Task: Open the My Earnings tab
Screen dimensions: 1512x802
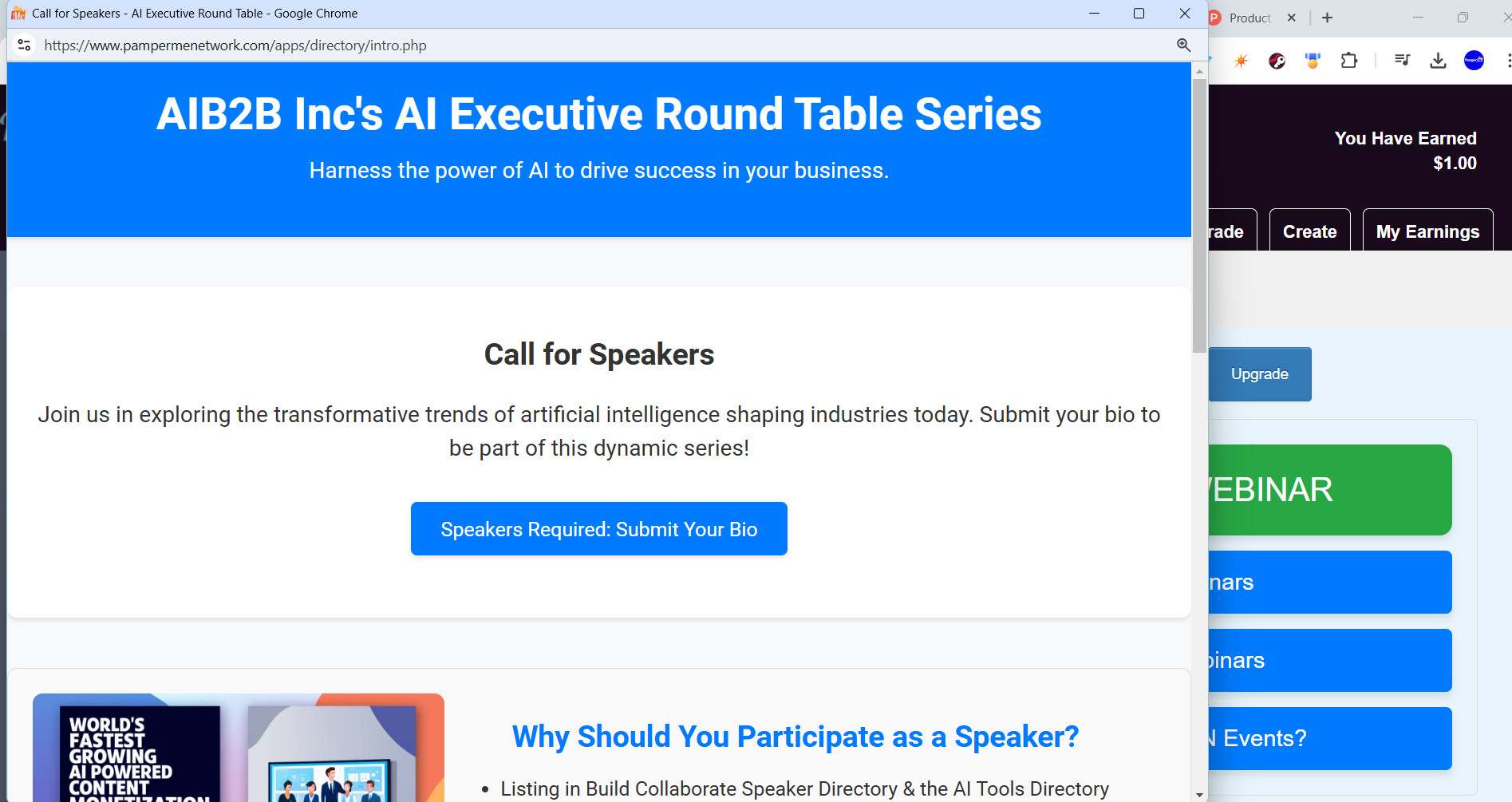Action: [1427, 231]
